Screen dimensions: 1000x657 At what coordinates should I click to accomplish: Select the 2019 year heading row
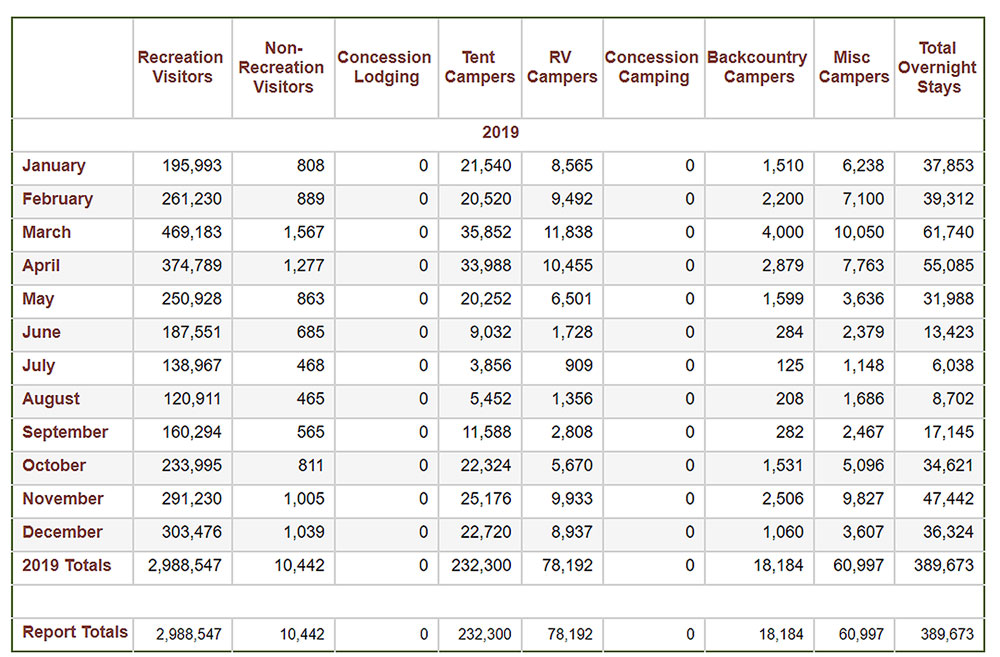click(x=500, y=133)
